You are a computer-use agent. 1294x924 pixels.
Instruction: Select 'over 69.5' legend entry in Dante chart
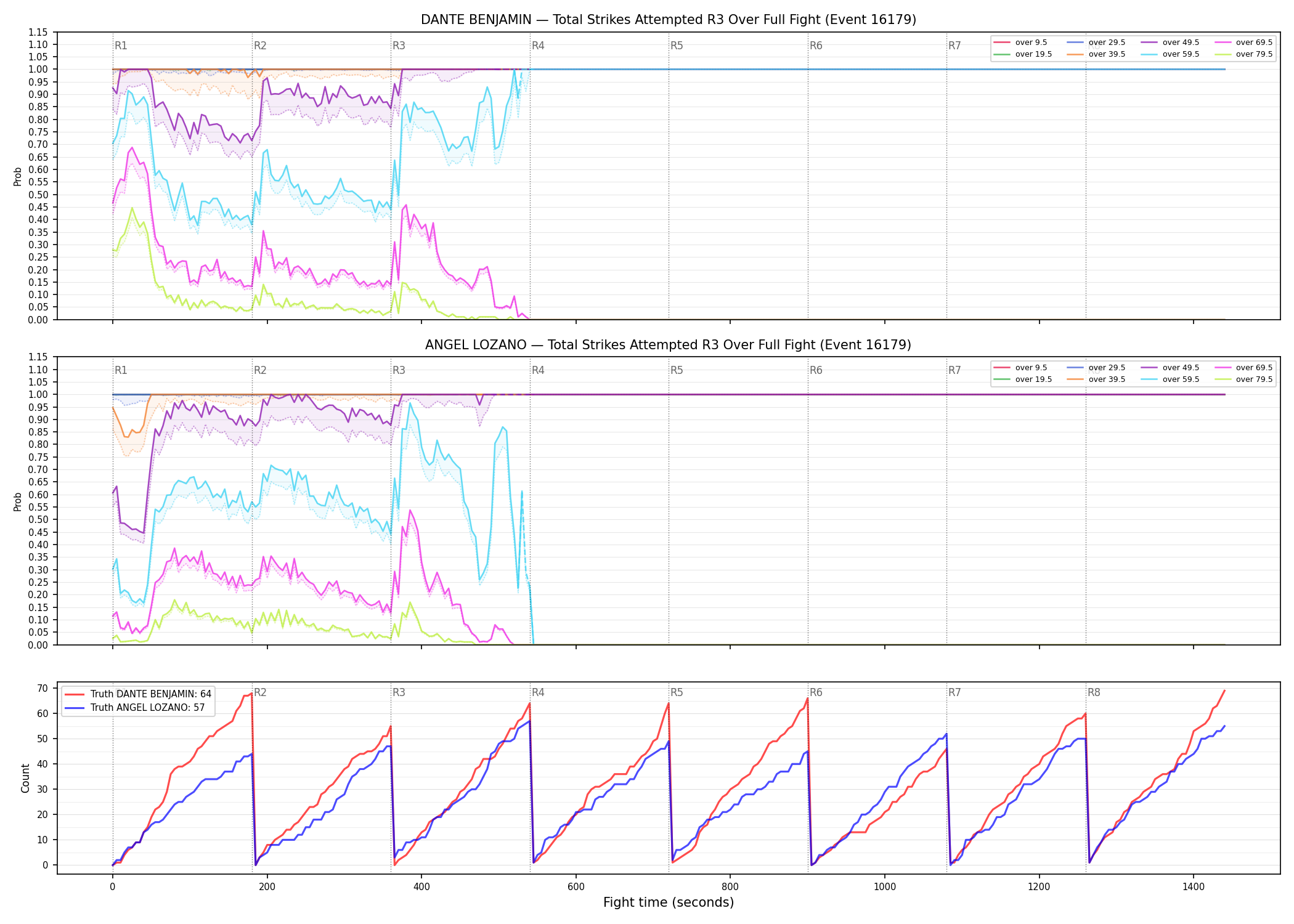pos(1243,43)
